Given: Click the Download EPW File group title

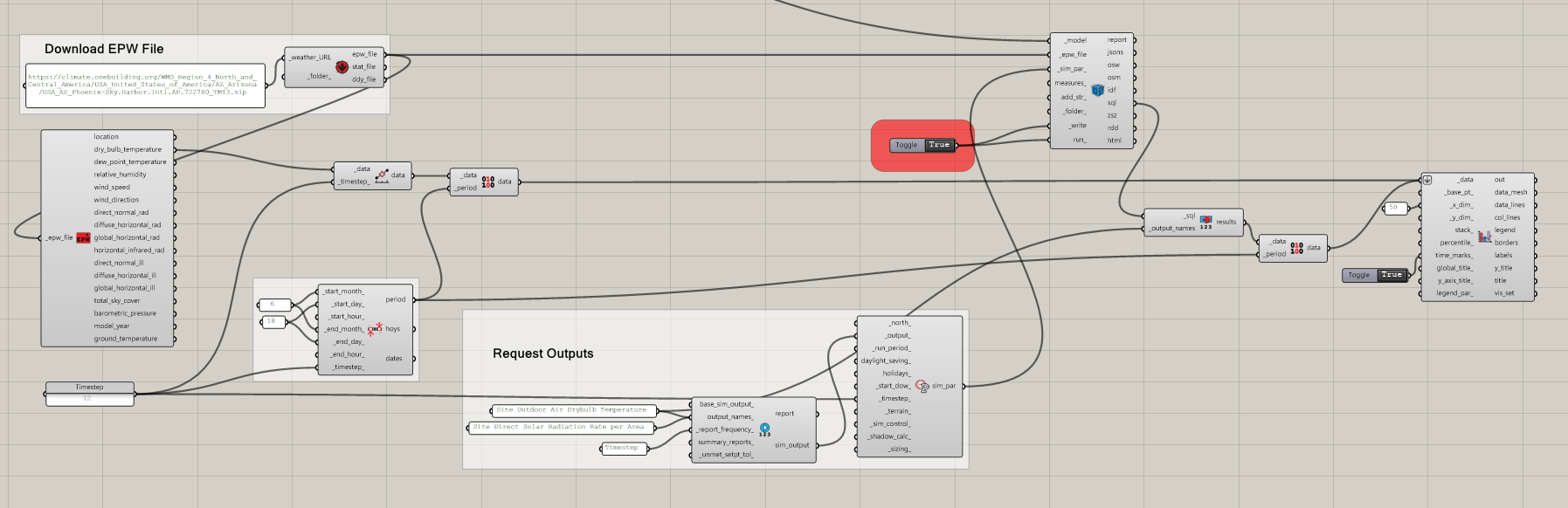Looking at the screenshot, I should point(104,49).
